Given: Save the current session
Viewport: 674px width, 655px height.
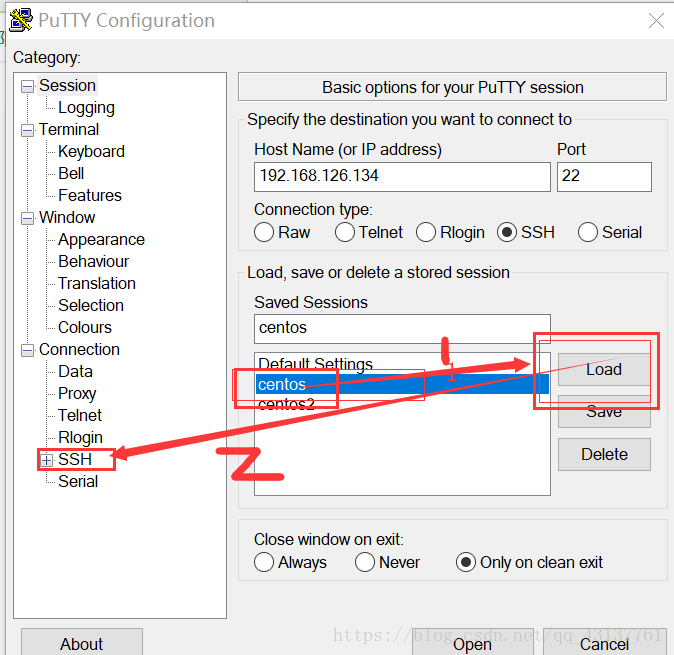Looking at the screenshot, I should click(604, 411).
